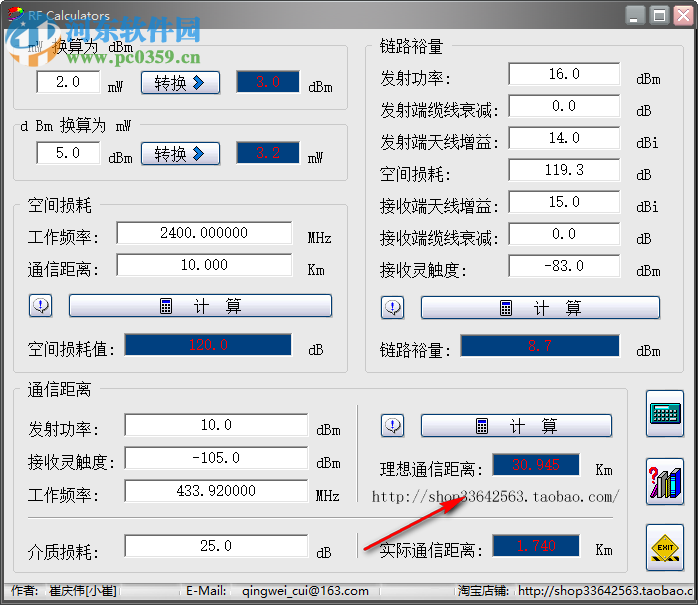
Task: Select 理想通信距离 result 30.945
Action: click(x=536, y=465)
